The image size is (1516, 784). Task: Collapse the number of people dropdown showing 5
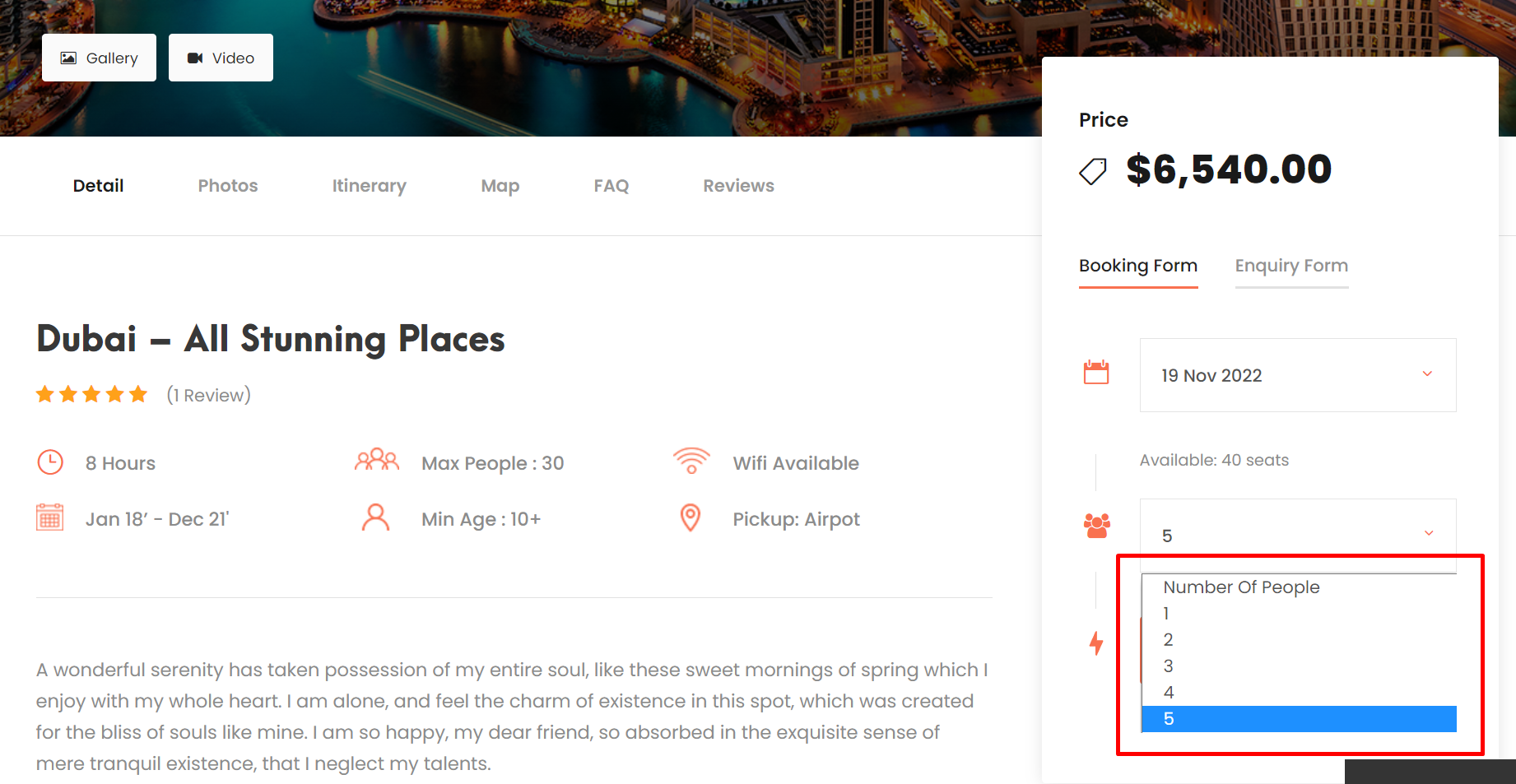pyautogui.click(x=1298, y=536)
